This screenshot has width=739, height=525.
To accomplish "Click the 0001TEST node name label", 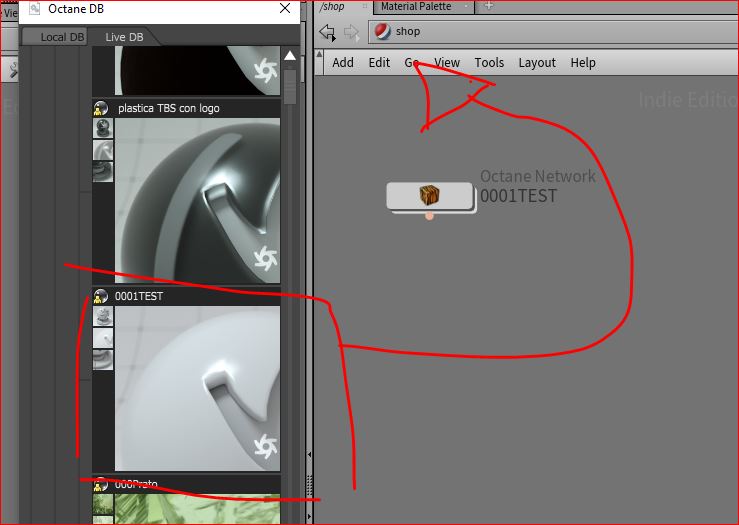I will [518, 196].
